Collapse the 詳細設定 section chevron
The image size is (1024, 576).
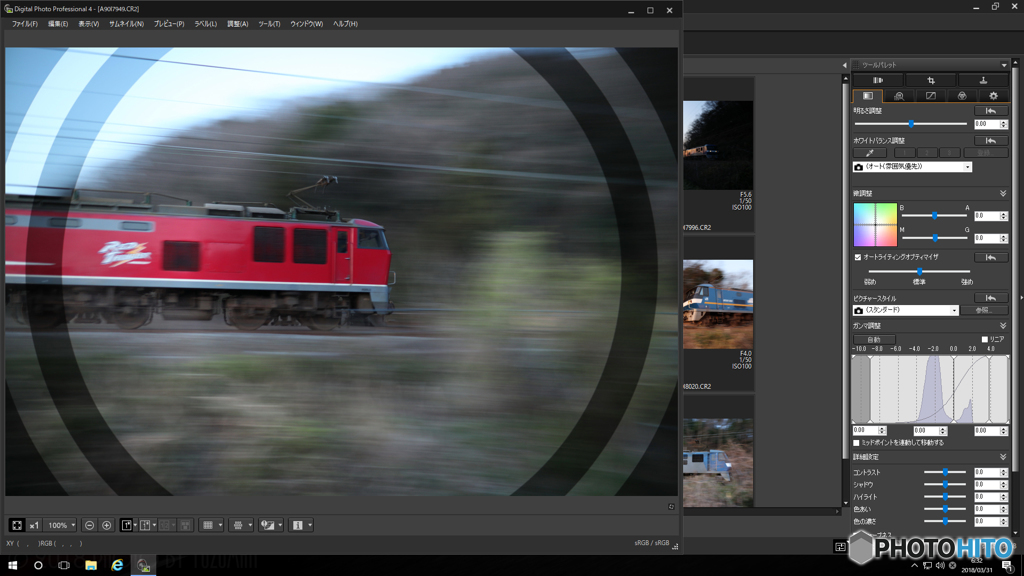pos(1002,457)
